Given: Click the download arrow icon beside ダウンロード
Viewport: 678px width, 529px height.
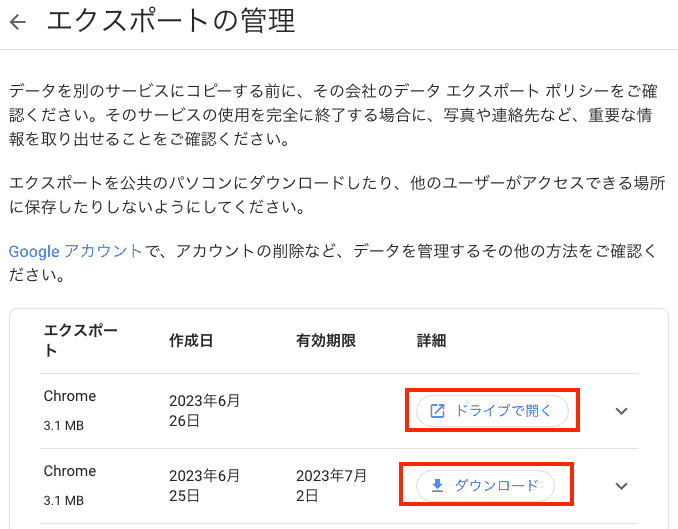Looking at the screenshot, I should click(x=437, y=485).
